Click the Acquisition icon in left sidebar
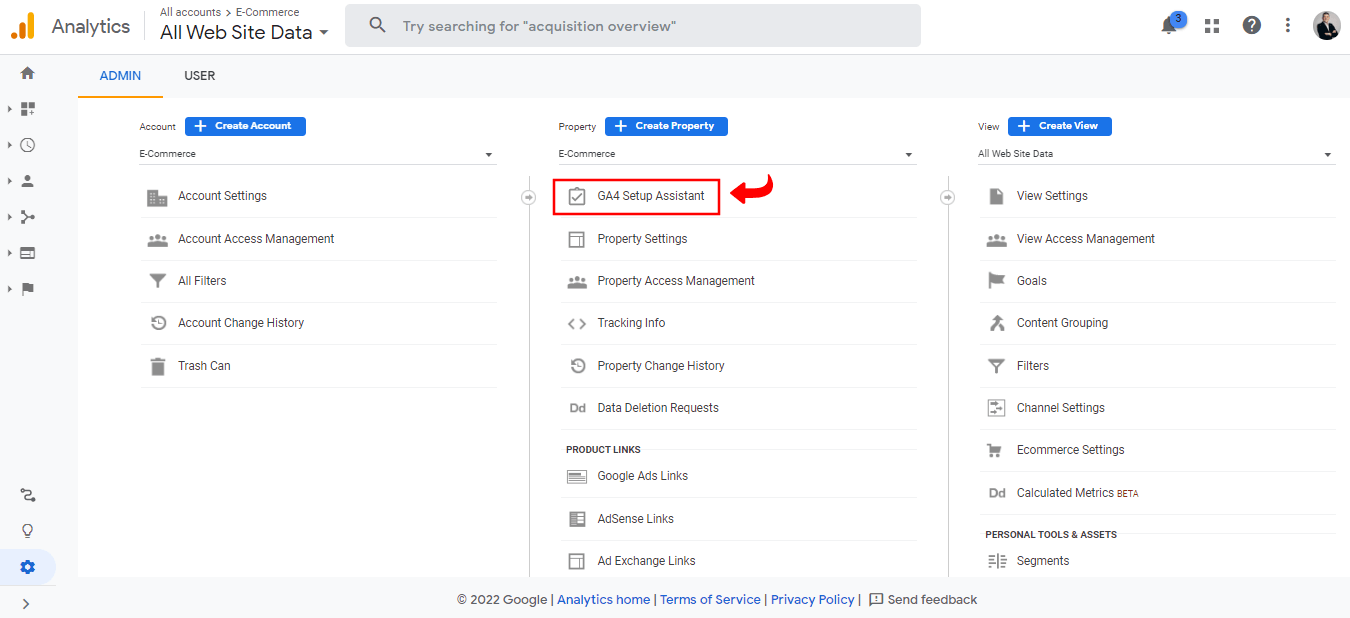This screenshot has height=618, width=1350. point(27,217)
